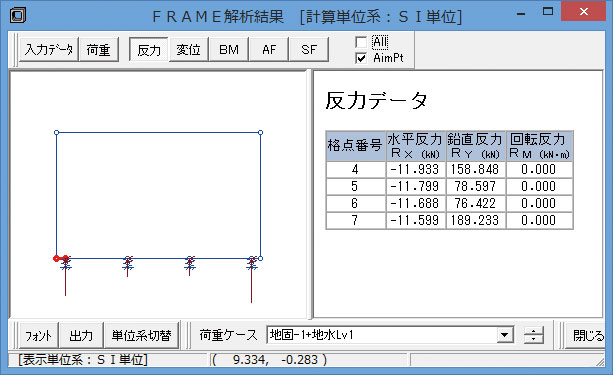Select the 反力 reaction force tab
The height and width of the screenshot is (375, 613).
pos(149,50)
